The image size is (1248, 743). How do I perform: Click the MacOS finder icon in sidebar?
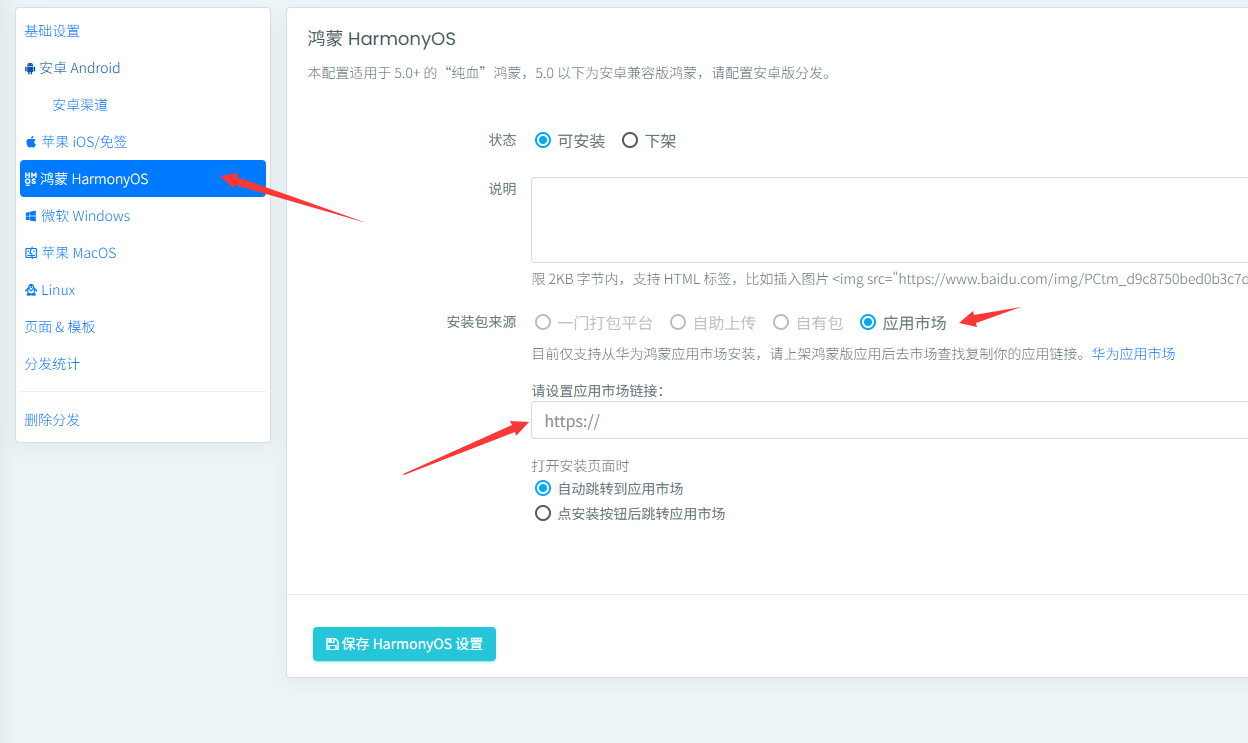click(31, 253)
